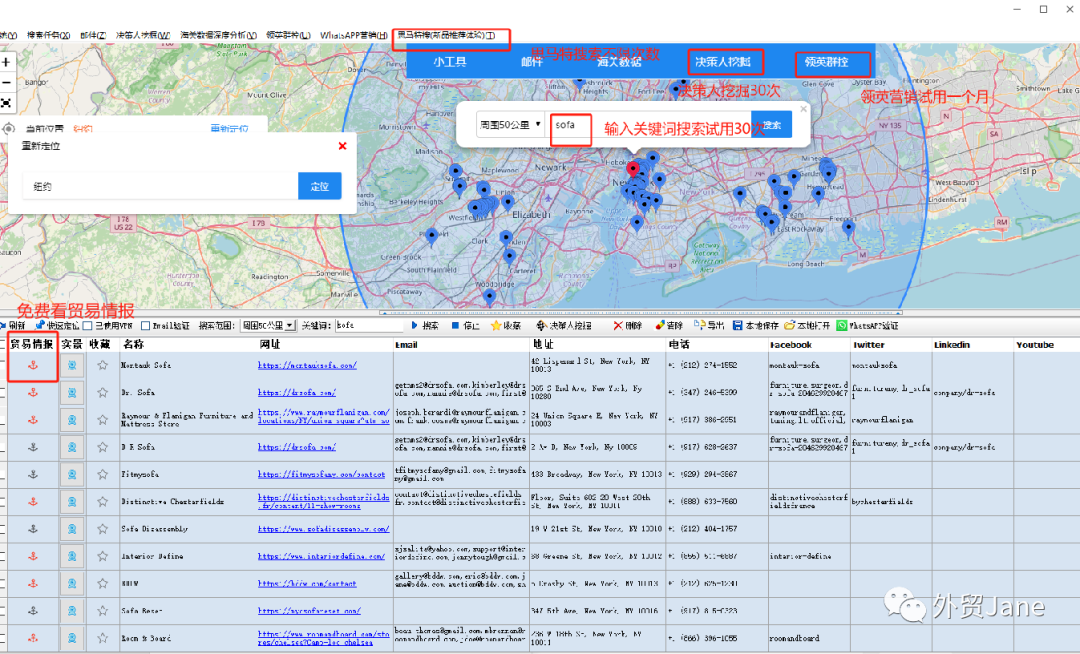Image resolution: width=1080 pixels, height=654 pixels.
Task: Toggle the 已使用VPN checkbox
Action: point(87,326)
